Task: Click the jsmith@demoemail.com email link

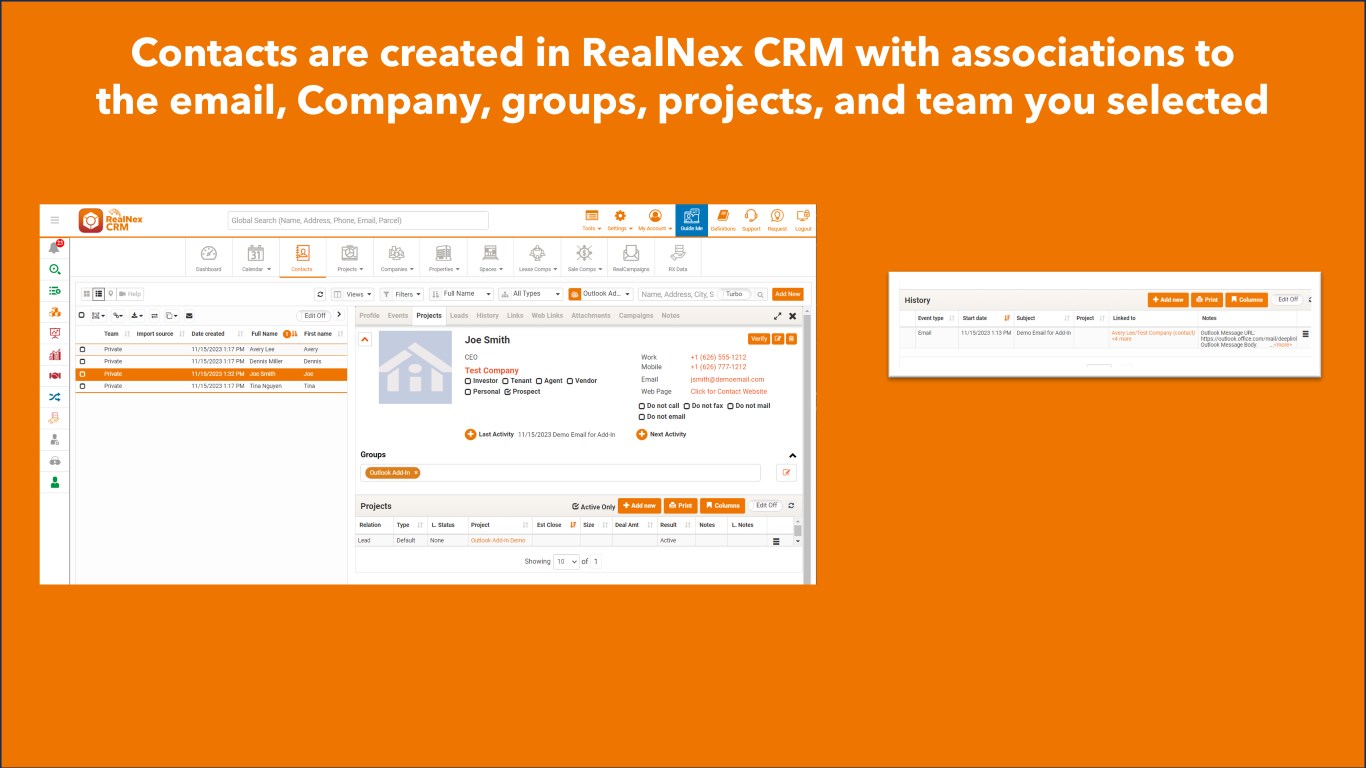Action: click(727, 380)
